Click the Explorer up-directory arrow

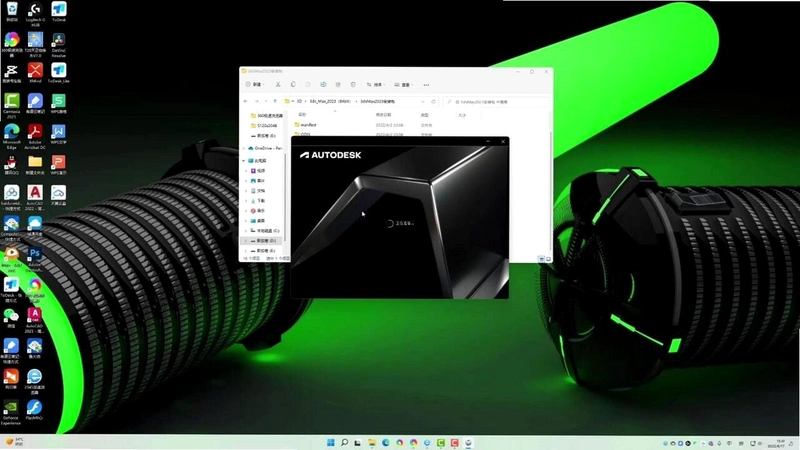pyautogui.click(x=275, y=102)
